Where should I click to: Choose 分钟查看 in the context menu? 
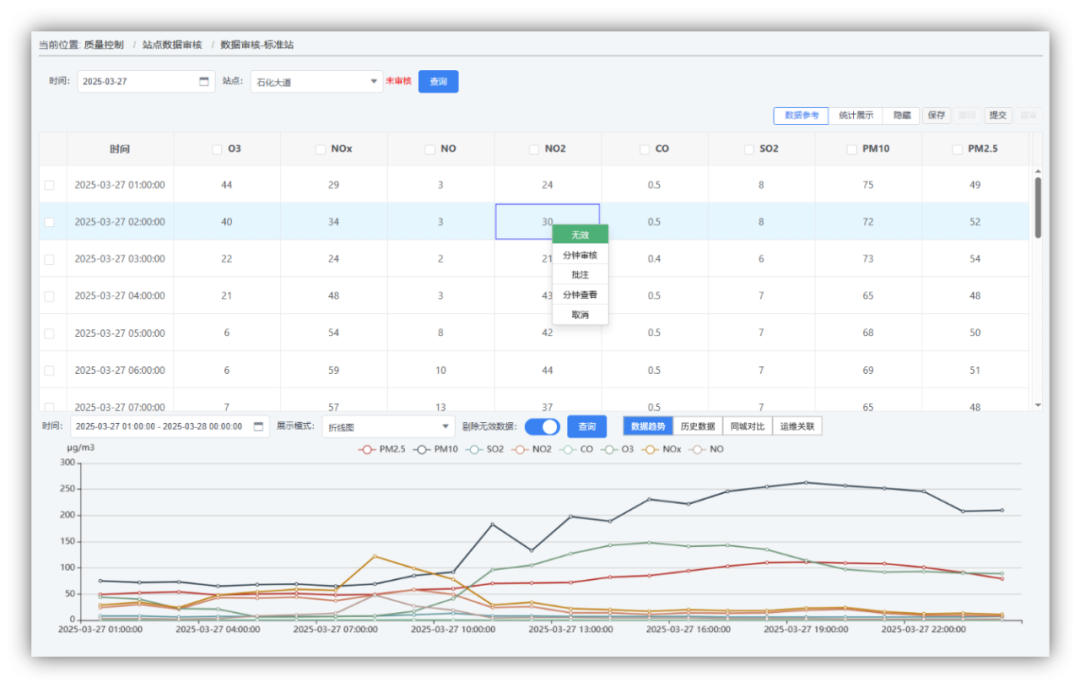(x=580, y=295)
